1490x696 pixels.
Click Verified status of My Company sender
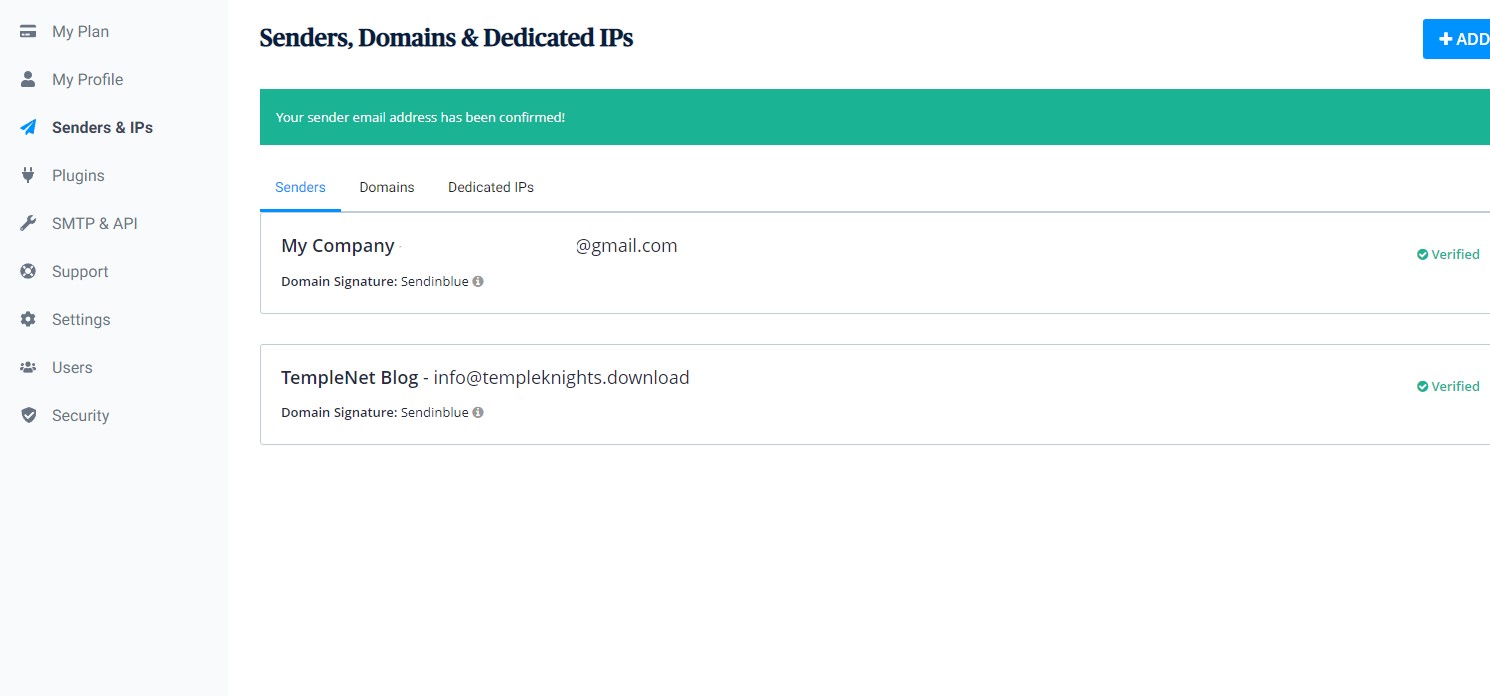[1448, 254]
